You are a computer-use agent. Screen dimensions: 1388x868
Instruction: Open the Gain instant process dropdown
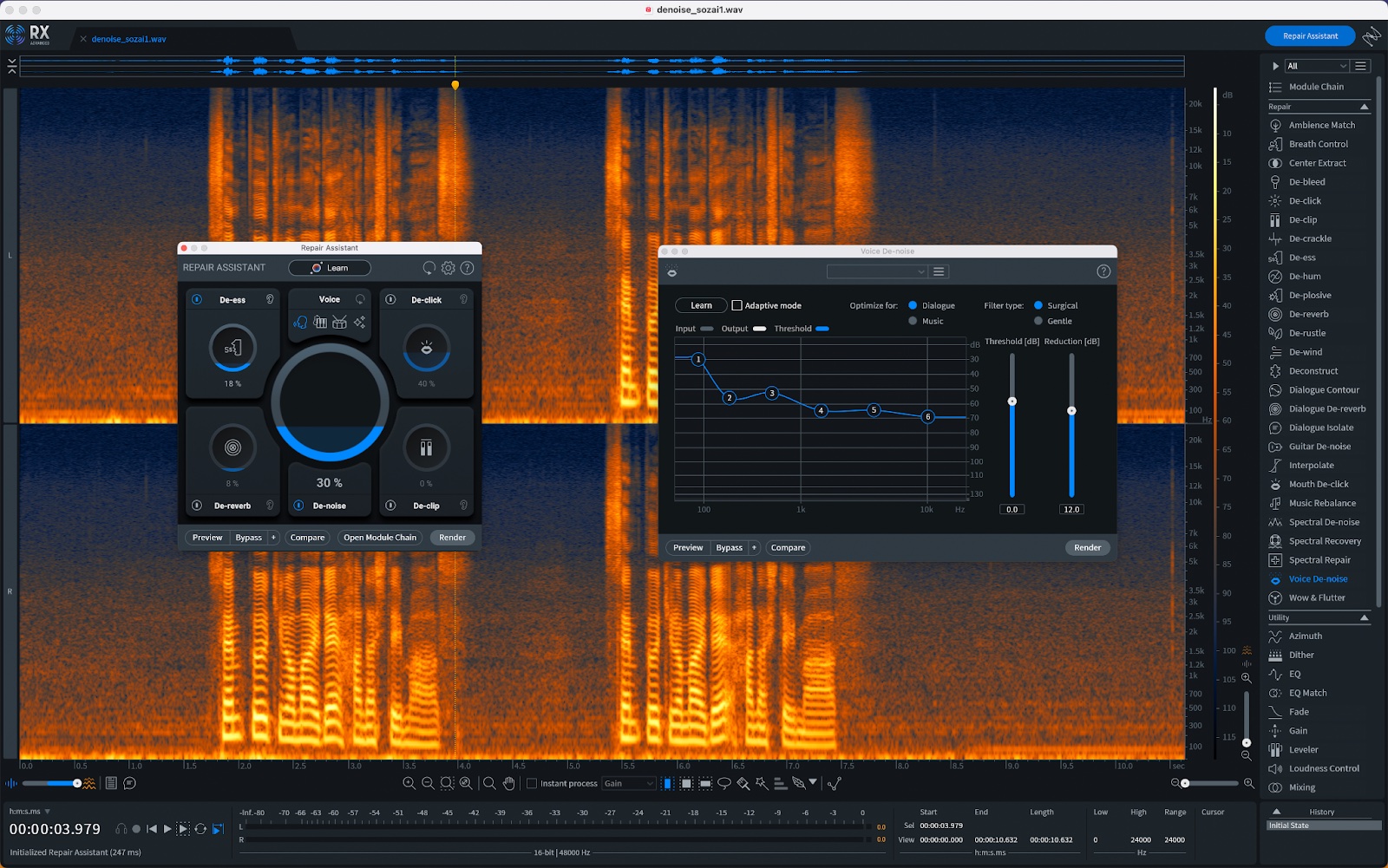pyautogui.click(x=628, y=783)
